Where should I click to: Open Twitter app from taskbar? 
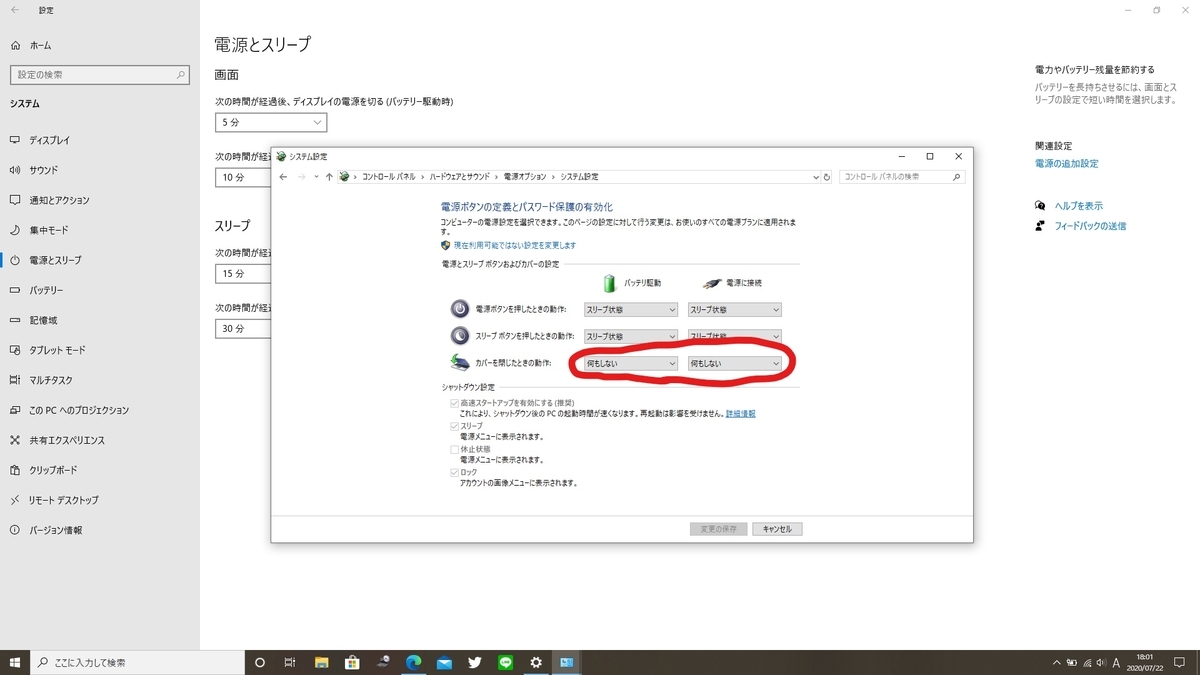point(474,662)
